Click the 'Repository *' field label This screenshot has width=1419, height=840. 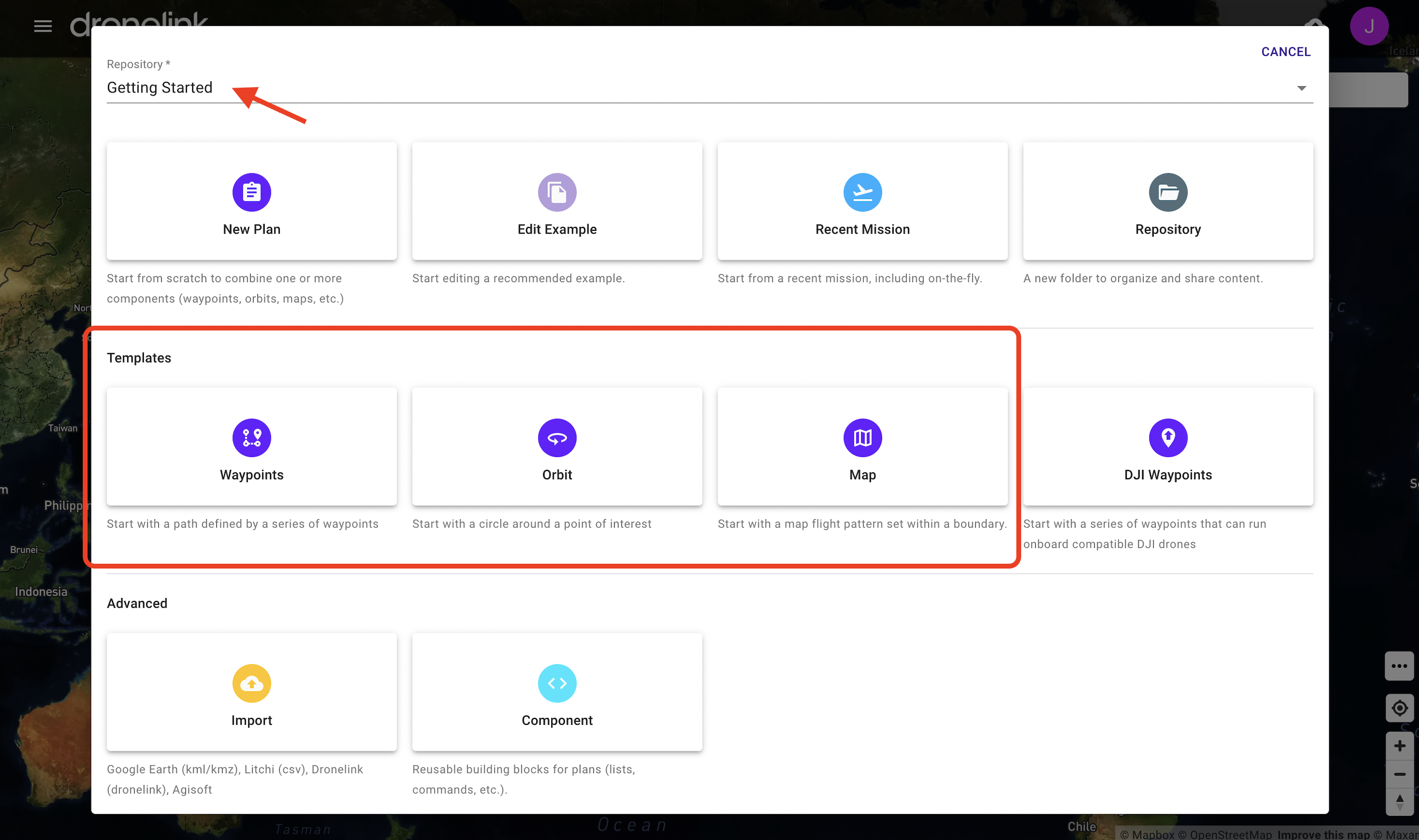click(x=138, y=64)
